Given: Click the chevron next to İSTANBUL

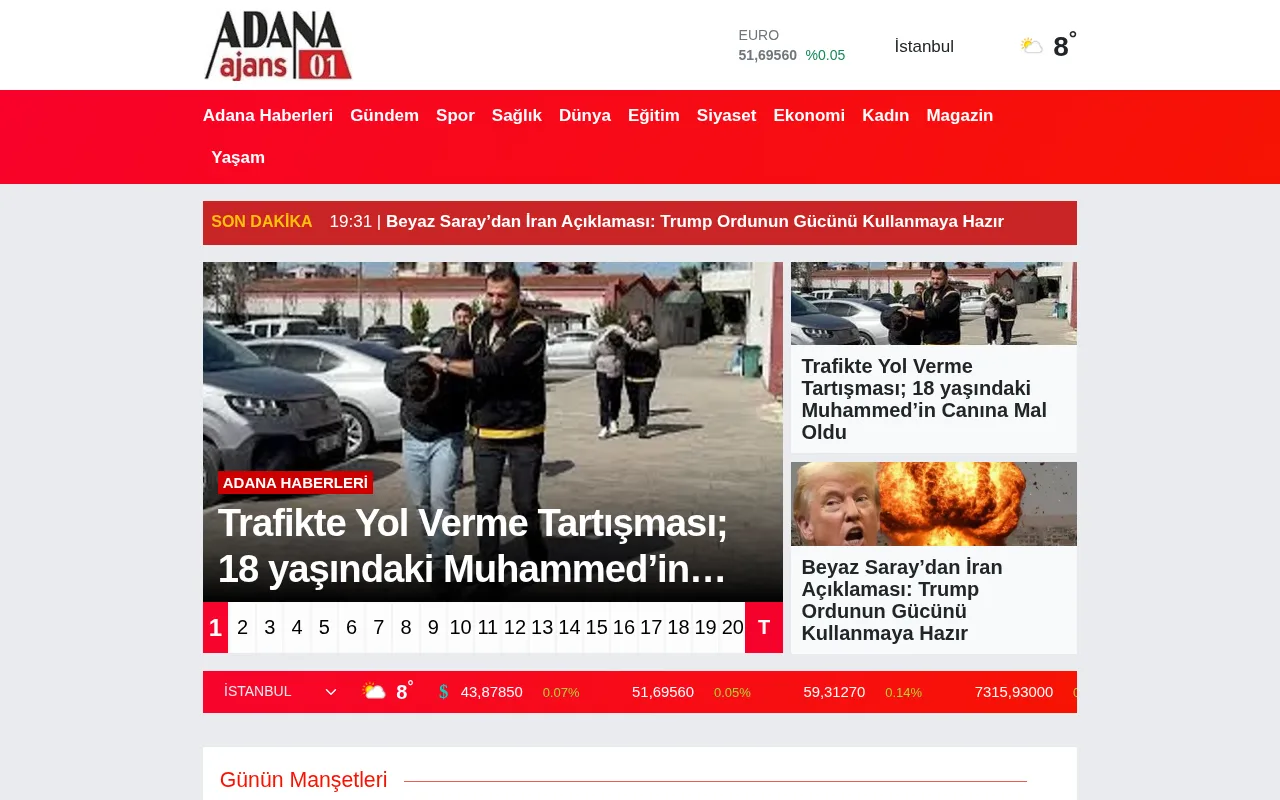Looking at the screenshot, I should click(x=331, y=692).
